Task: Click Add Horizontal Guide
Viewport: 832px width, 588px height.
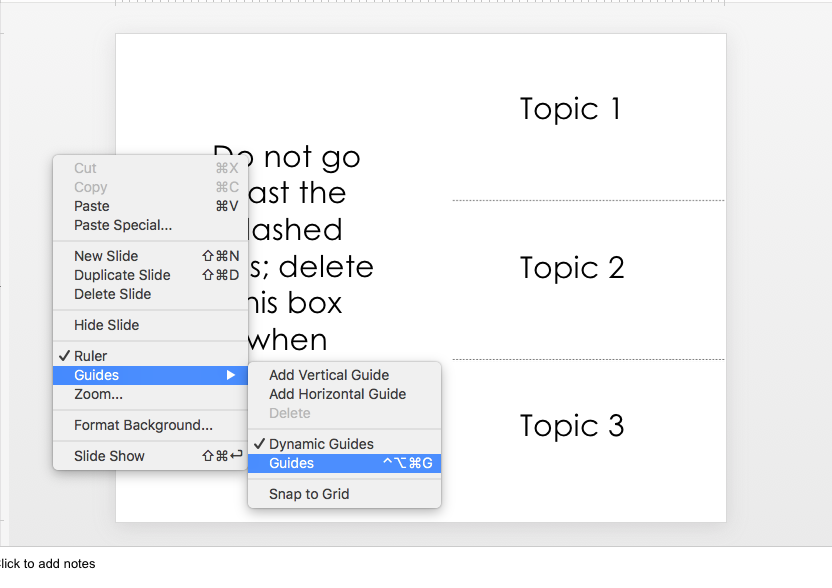Action: tap(337, 394)
